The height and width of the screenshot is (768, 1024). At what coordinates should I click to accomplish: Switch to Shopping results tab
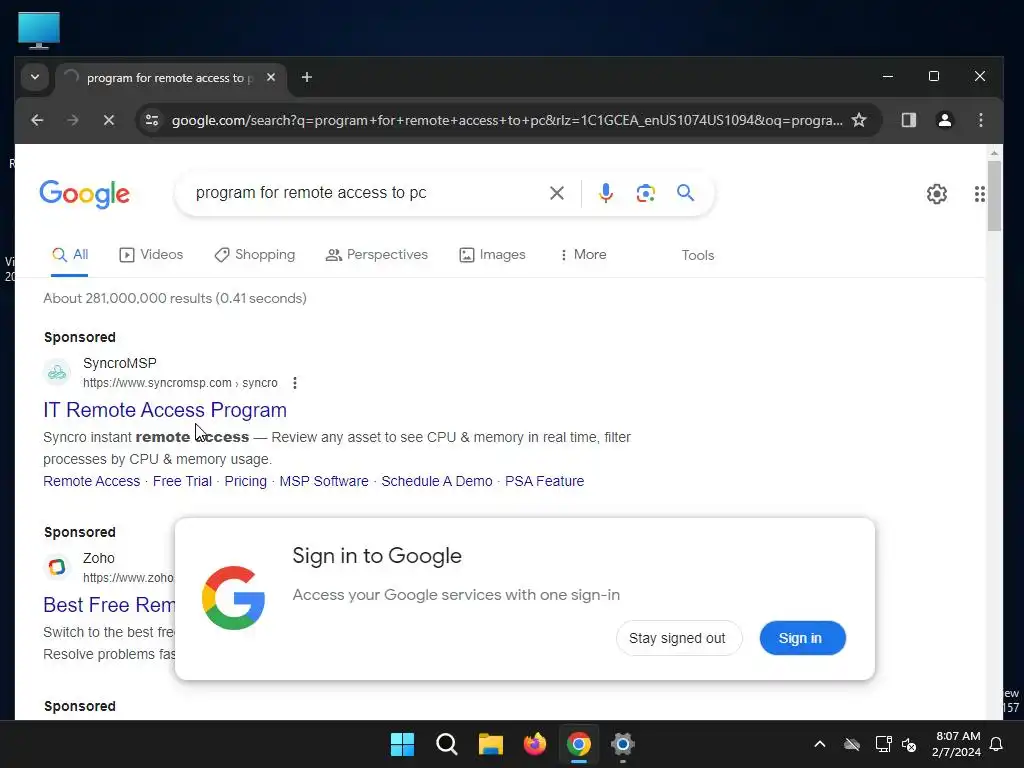coord(255,255)
